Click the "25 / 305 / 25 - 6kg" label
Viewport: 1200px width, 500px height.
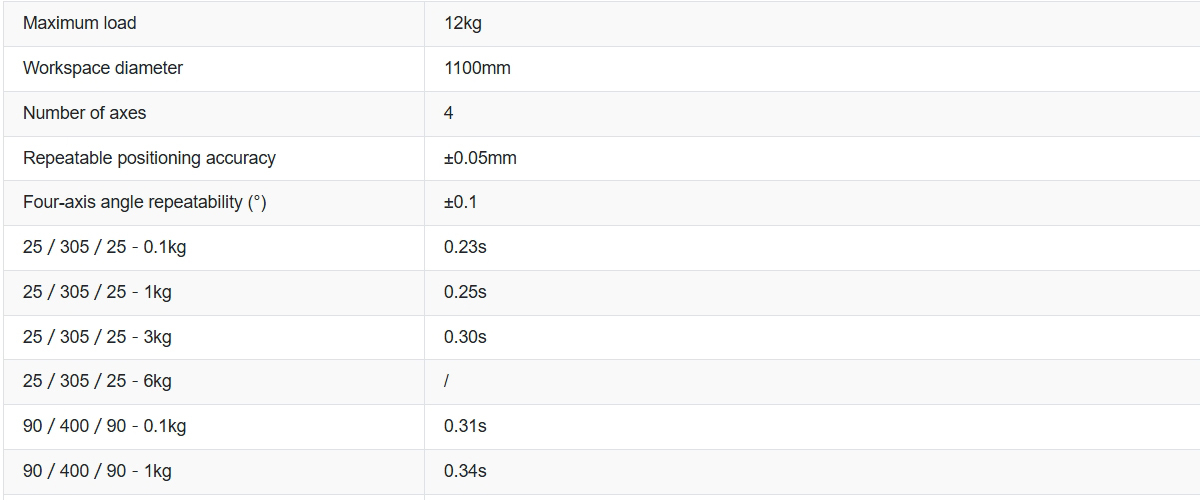click(98, 381)
